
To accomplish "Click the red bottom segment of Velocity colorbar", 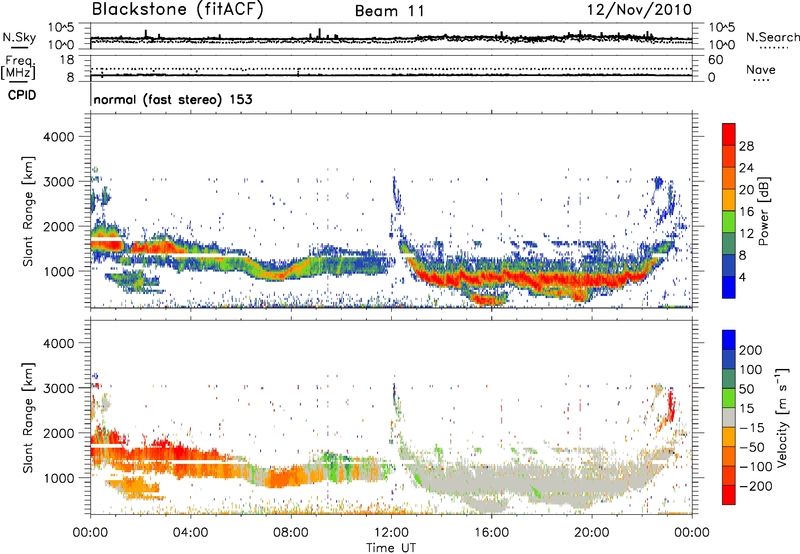I will pos(729,495).
